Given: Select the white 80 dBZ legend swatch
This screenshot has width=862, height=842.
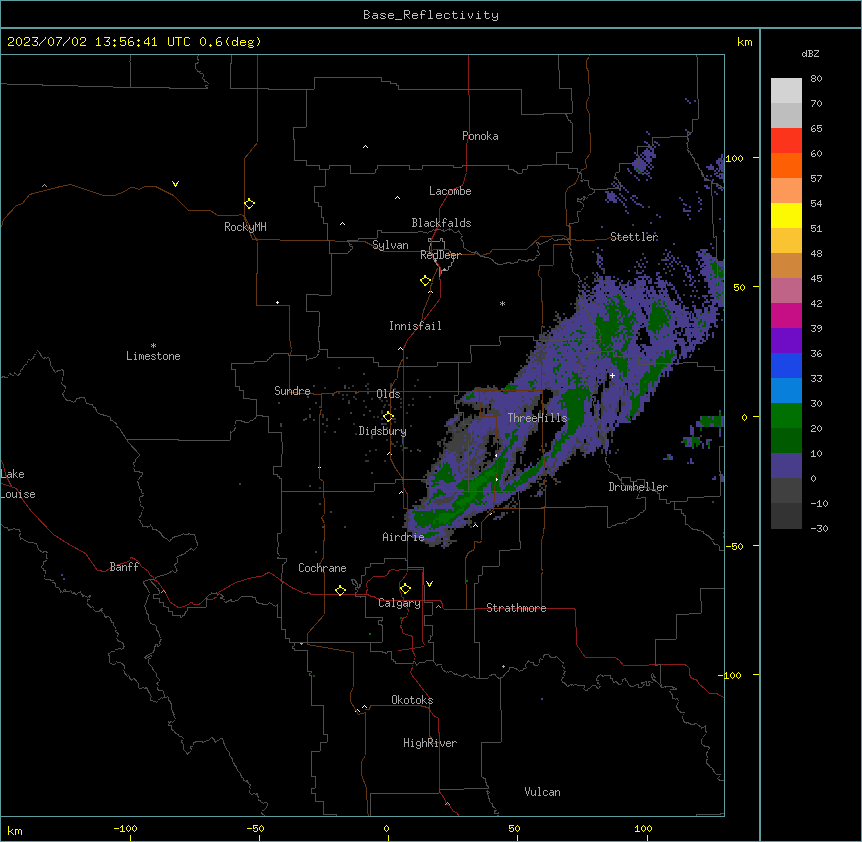Looking at the screenshot, I should [786, 91].
